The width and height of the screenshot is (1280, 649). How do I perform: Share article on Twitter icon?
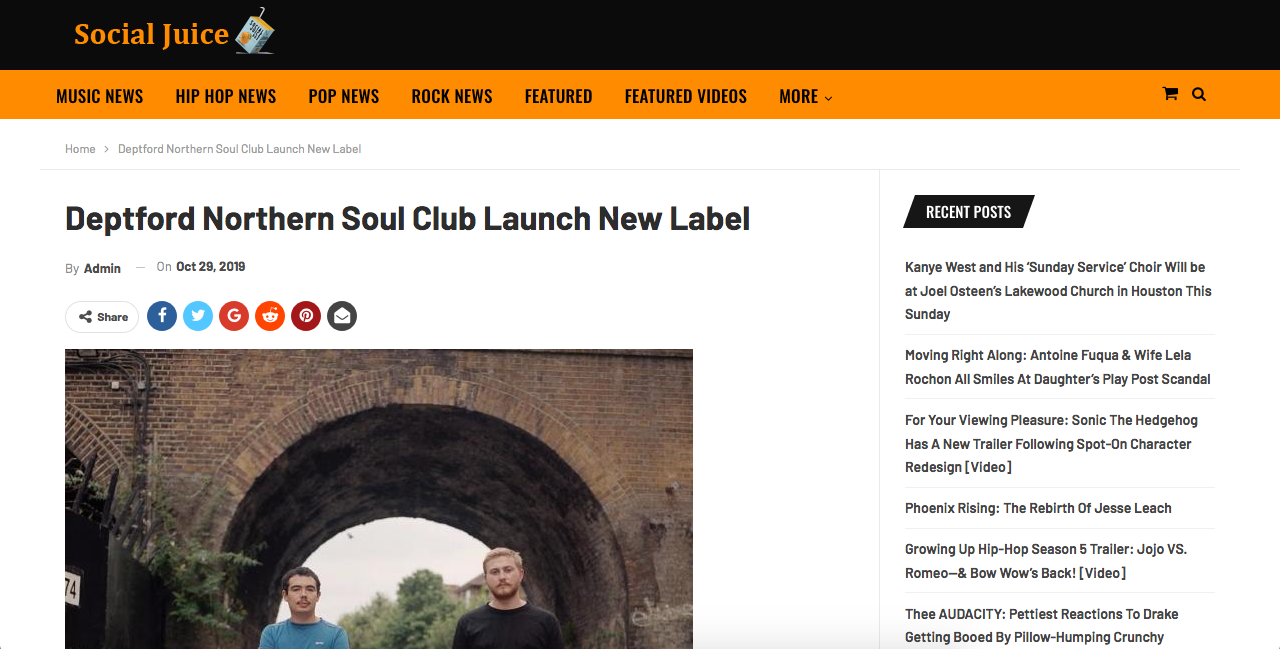tap(198, 316)
